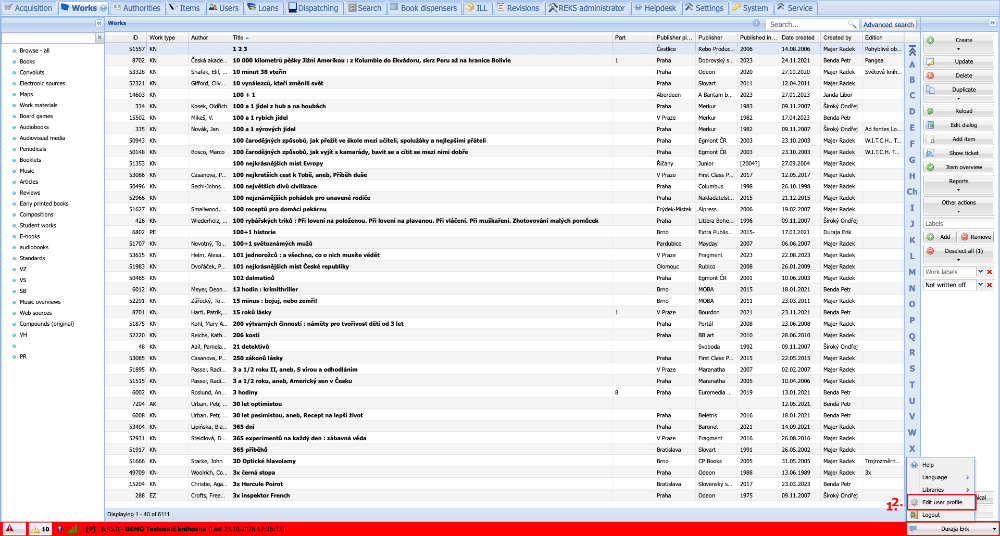The height and width of the screenshot is (536, 1000).
Task: Open the Edit dialog button
Action: click(959, 125)
